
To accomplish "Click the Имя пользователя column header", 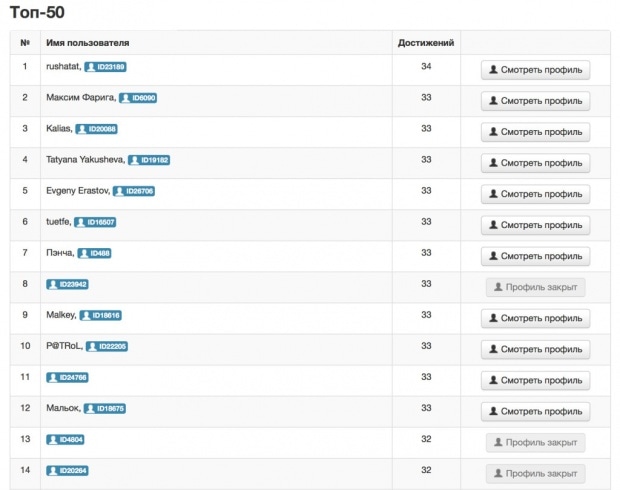I will pyautogui.click(x=87, y=43).
